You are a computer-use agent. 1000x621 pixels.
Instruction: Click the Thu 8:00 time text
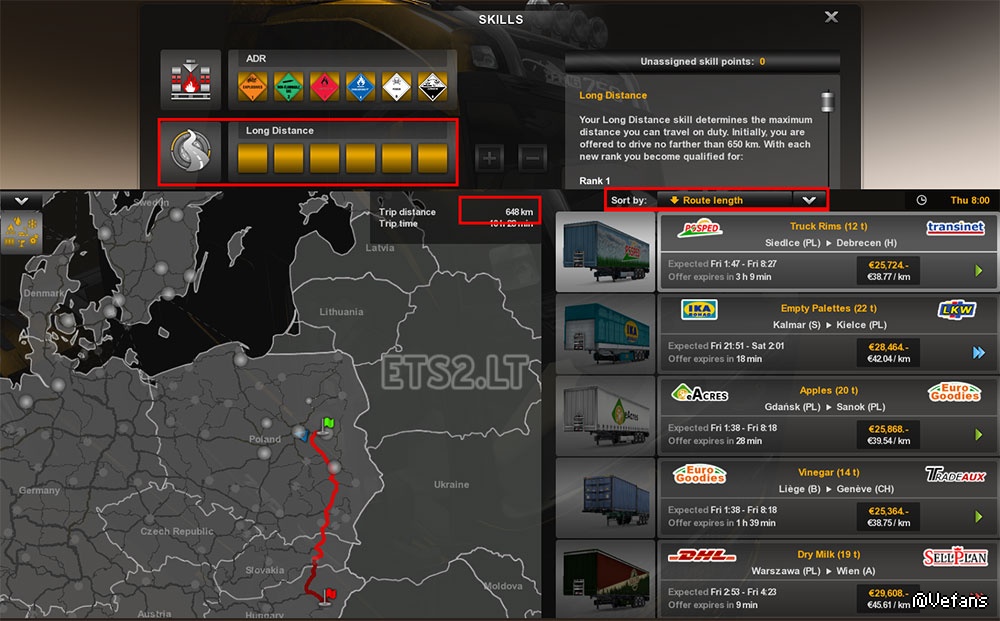[970, 200]
